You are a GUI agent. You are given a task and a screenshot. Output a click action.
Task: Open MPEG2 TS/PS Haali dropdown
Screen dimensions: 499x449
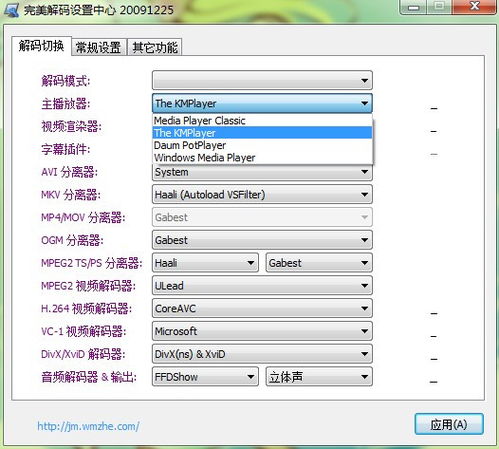click(205, 263)
